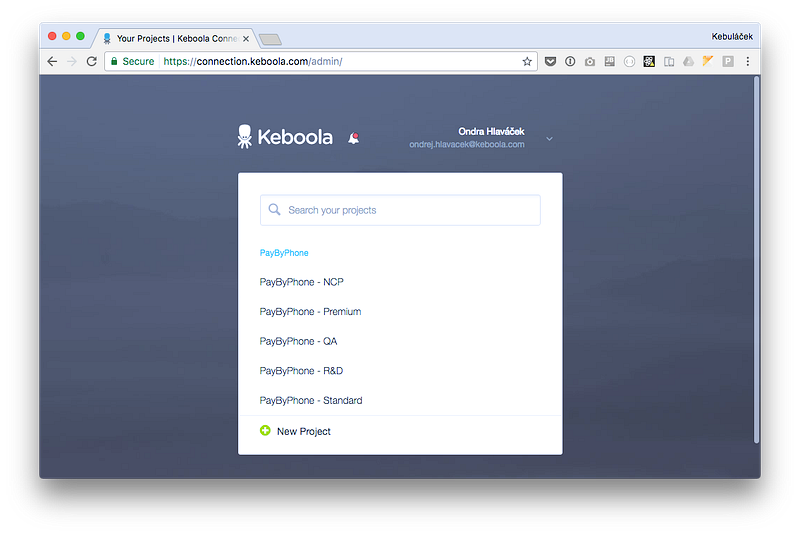Click the browser address bar URL
This screenshot has height=535, width=800.
(253, 62)
